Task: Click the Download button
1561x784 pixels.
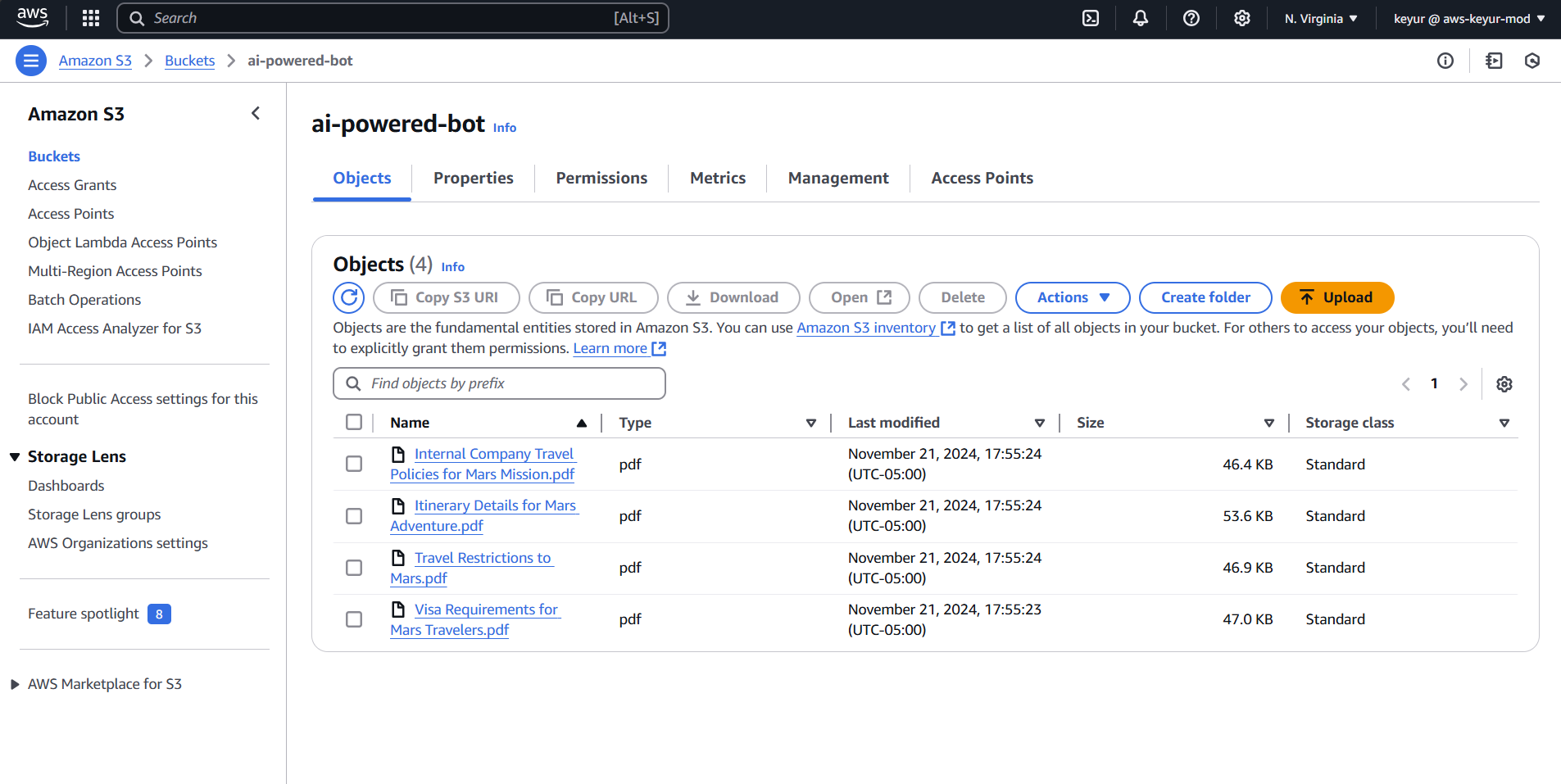Action: [x=733, y=297]
